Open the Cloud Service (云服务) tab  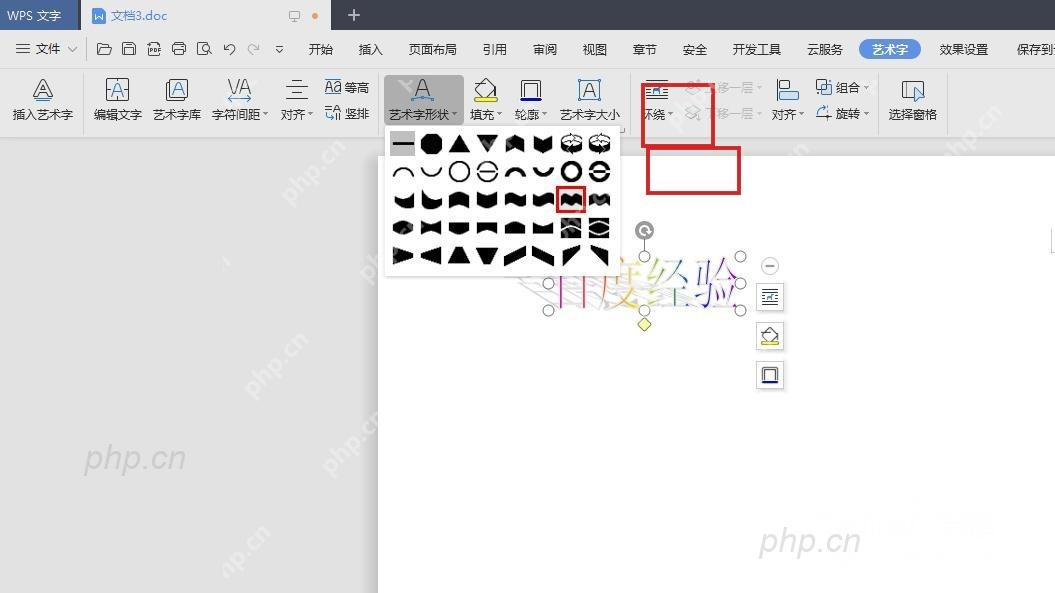coord(824,49)
